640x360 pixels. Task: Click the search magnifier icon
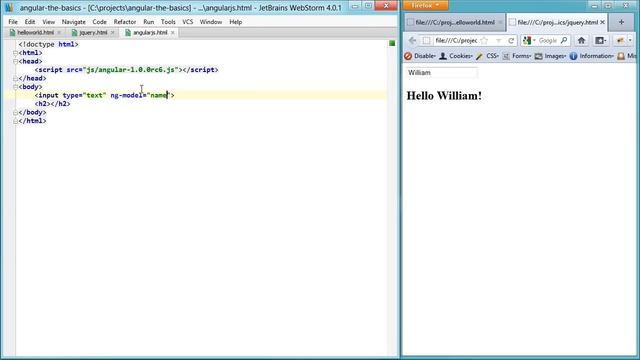(x=564, y=40)
